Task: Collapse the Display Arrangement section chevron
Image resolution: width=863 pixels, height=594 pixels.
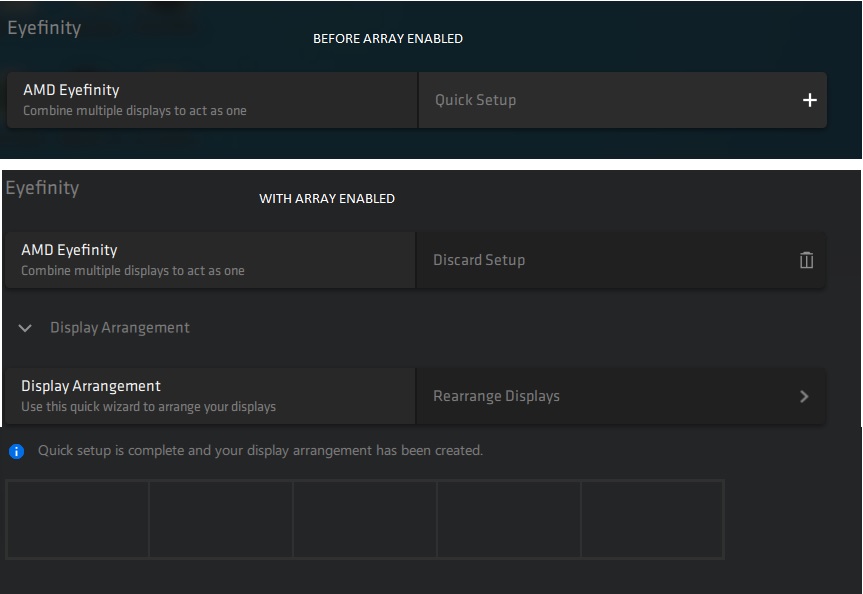Action: (25, 328)
